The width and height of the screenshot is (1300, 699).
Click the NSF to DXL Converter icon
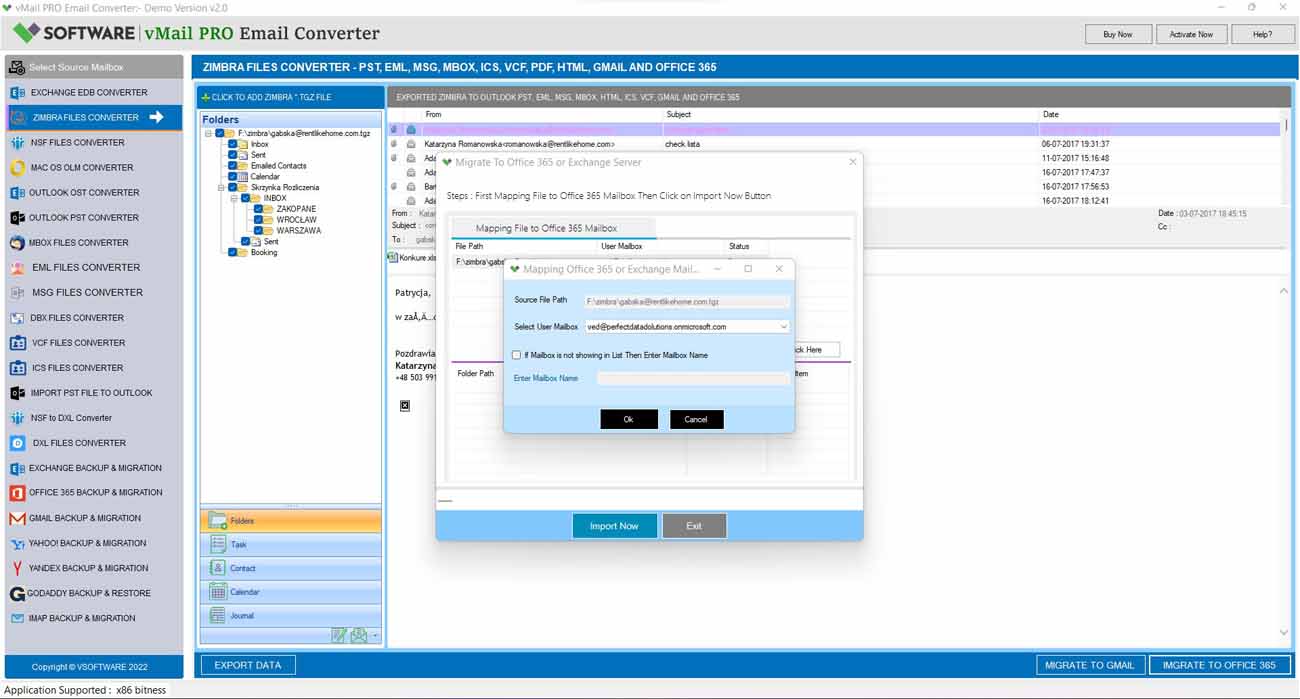[17, 418]
